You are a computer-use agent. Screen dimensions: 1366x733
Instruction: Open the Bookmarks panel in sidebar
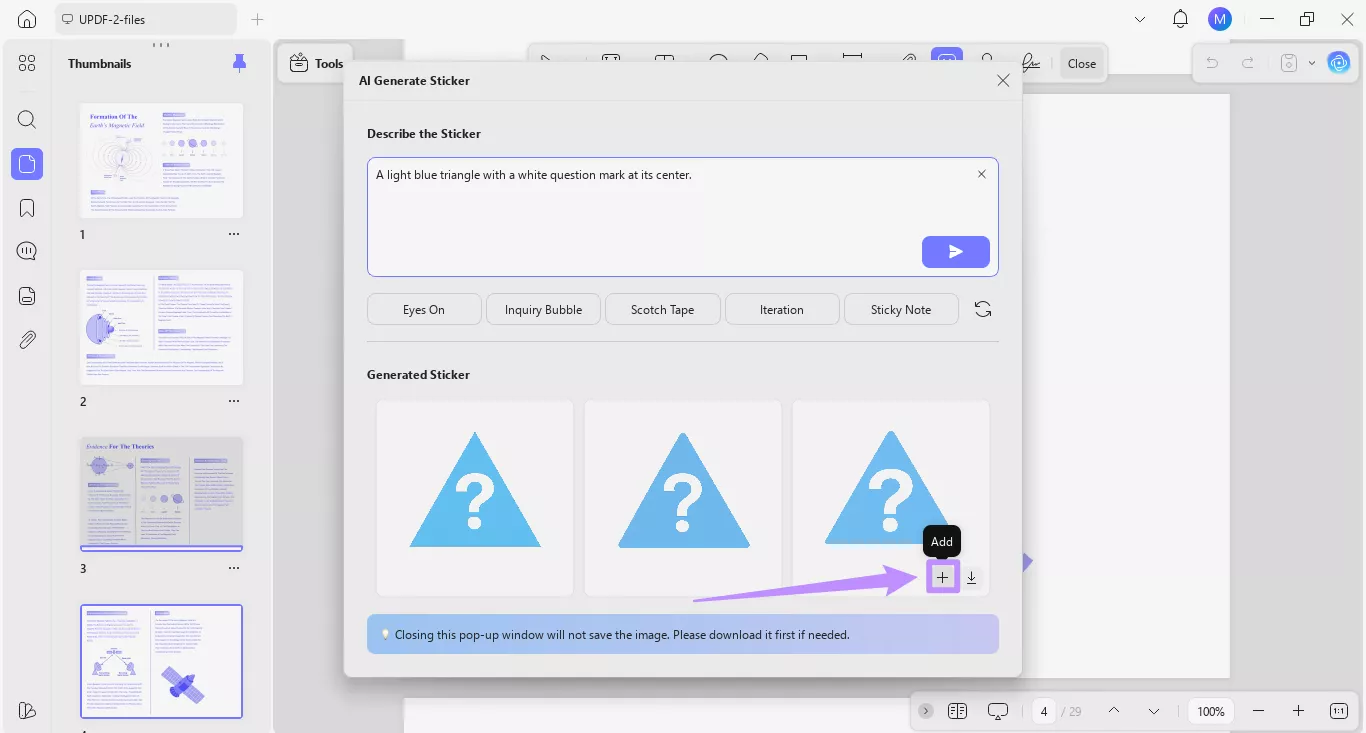click(x=27, y=208)
